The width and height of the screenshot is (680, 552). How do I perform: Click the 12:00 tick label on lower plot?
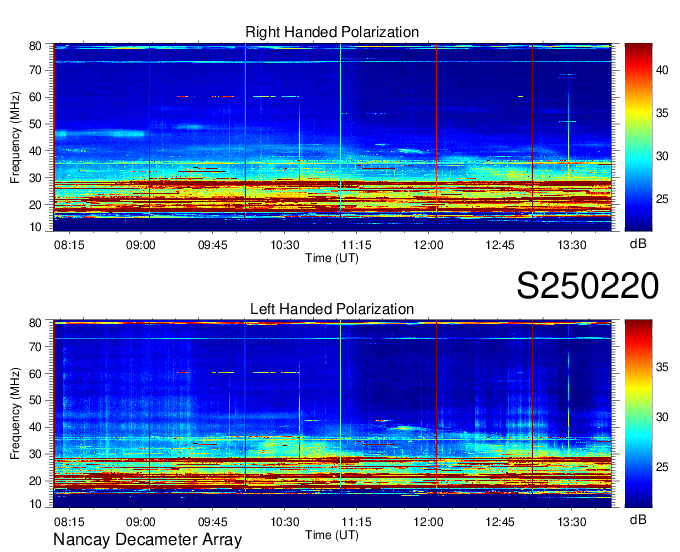coord(428,522)
